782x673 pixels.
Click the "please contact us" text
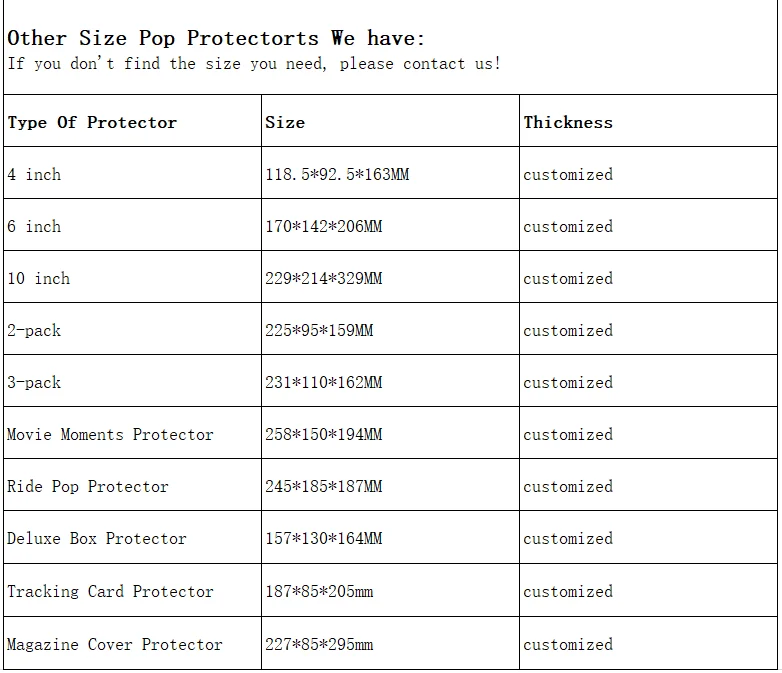419,64
